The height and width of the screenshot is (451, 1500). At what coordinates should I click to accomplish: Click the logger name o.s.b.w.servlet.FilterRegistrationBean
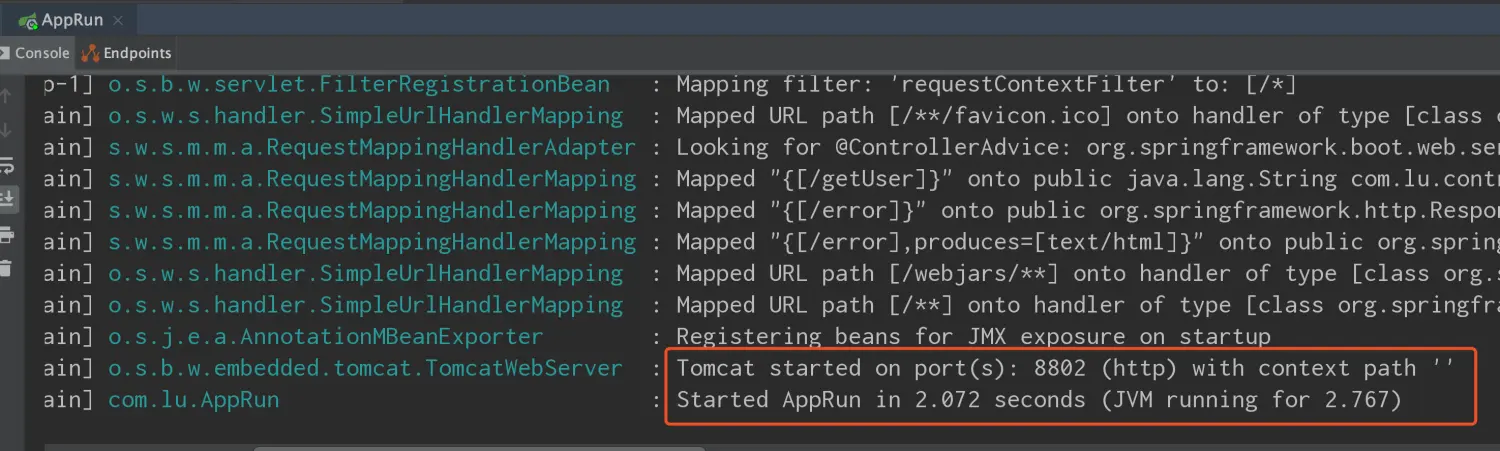tap(358, 84)
